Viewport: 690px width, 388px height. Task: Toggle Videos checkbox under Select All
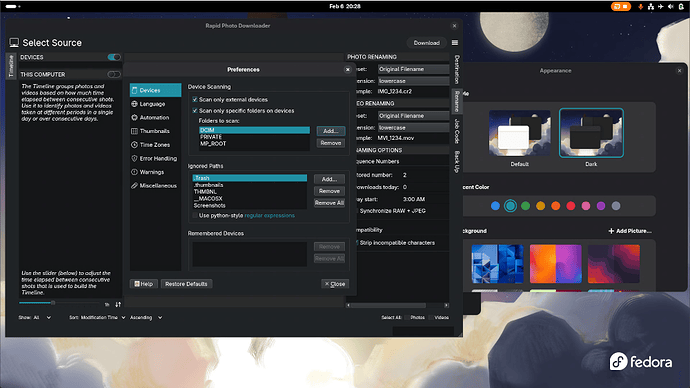(431, 317)
